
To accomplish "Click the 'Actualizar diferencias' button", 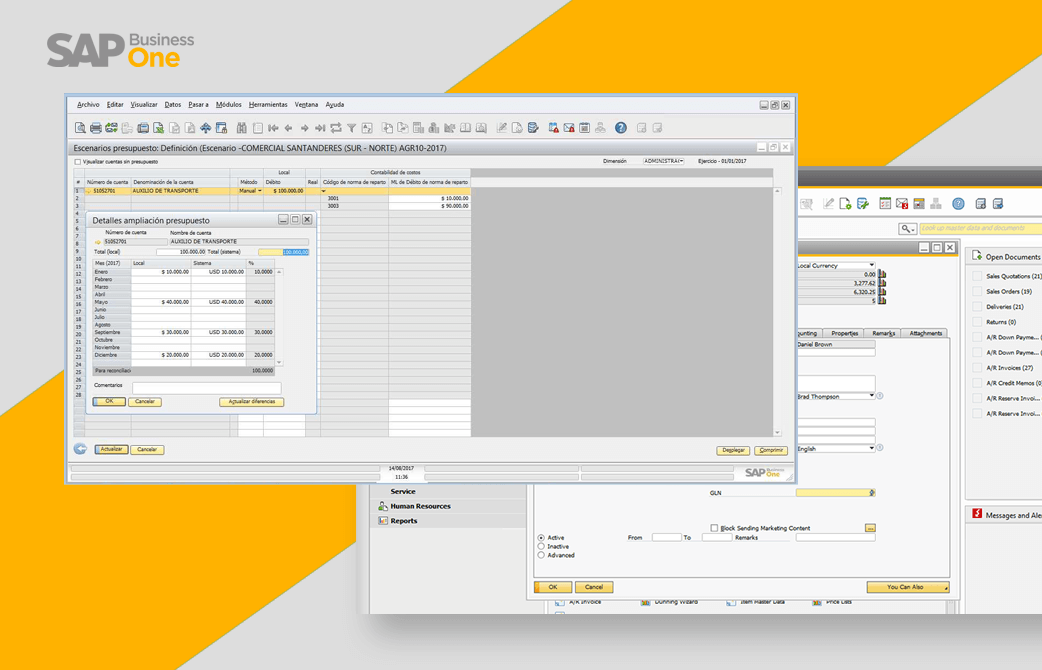I will [252, 401].
